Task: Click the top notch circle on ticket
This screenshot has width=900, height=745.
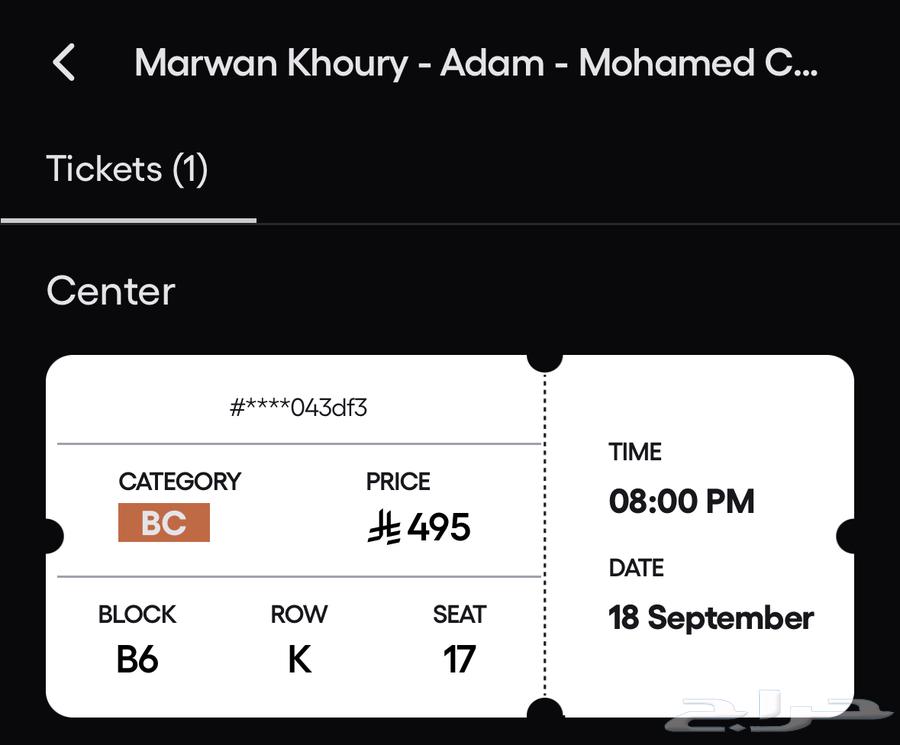Action: click(545, 360)
